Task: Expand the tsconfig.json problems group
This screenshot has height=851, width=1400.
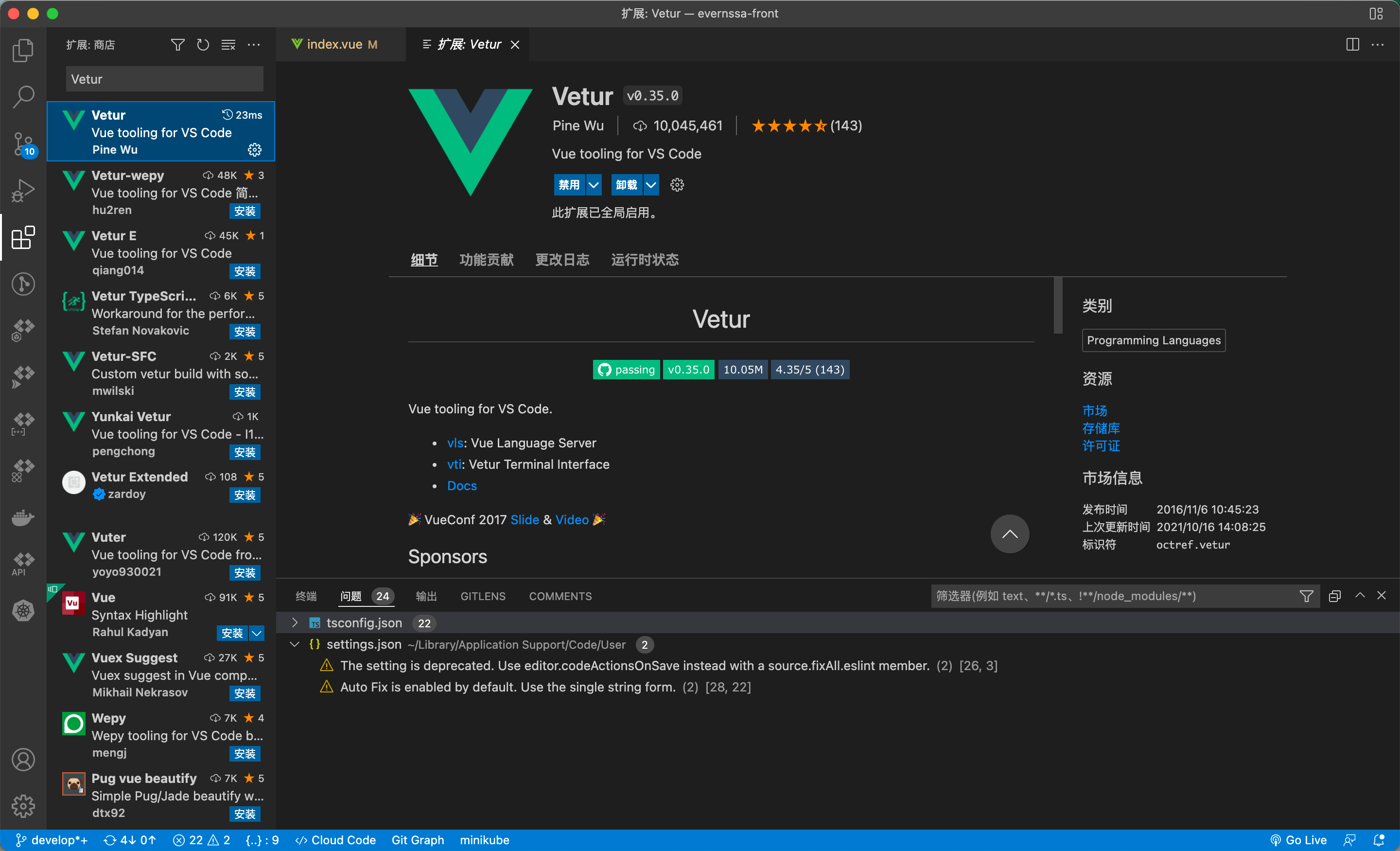Action: click(294, 622)
